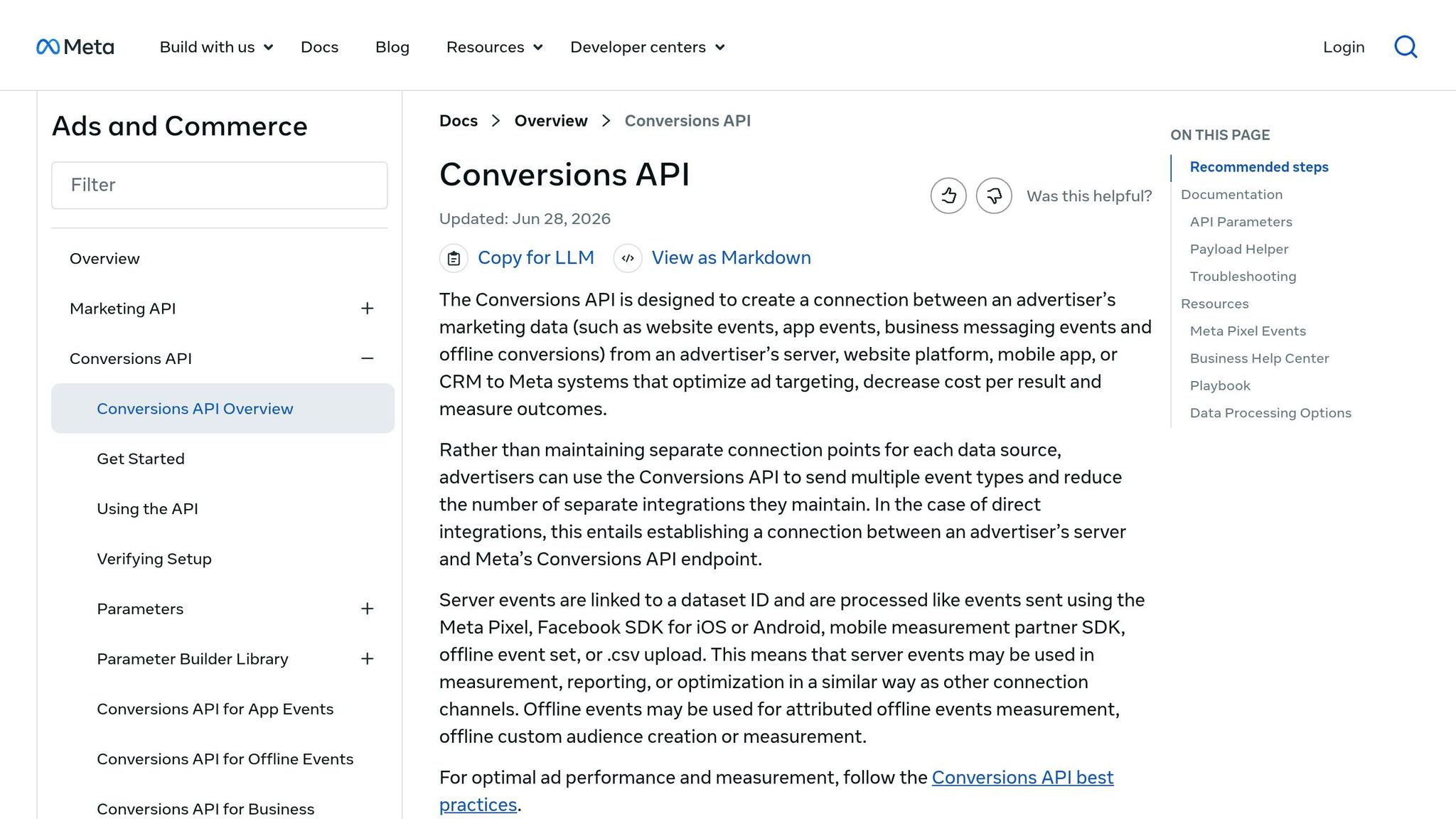Click Overview in the breadcrumb
Image resolution: width=1456 pixels, height=819 pixels.
pos(551,121)
